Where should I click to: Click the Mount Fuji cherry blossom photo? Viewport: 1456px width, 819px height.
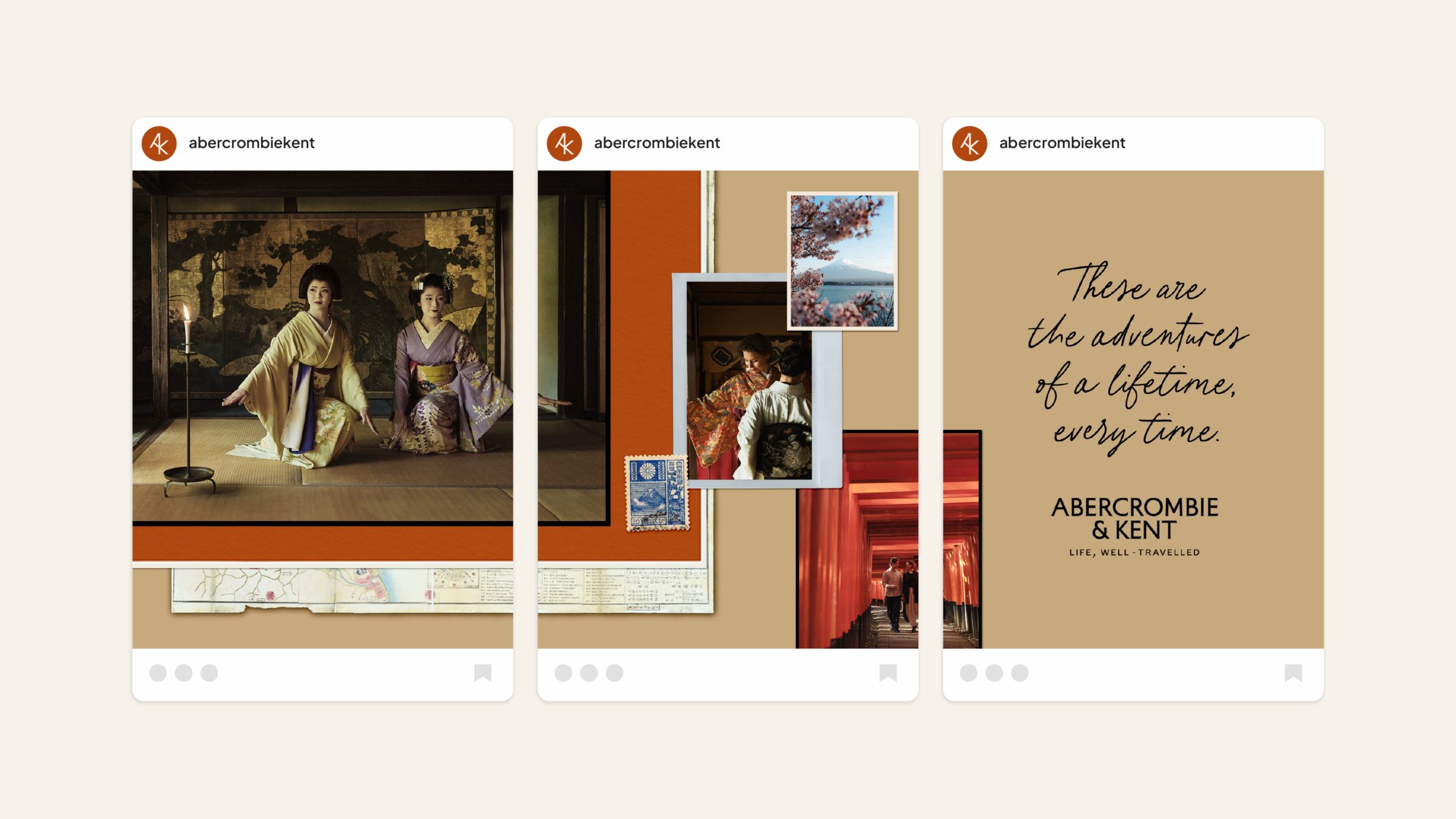(x=842, y=261)
